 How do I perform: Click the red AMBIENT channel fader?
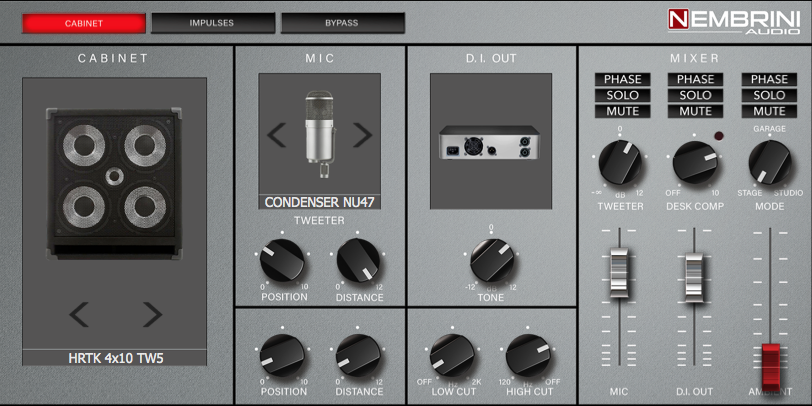click(x=771, y=366)
